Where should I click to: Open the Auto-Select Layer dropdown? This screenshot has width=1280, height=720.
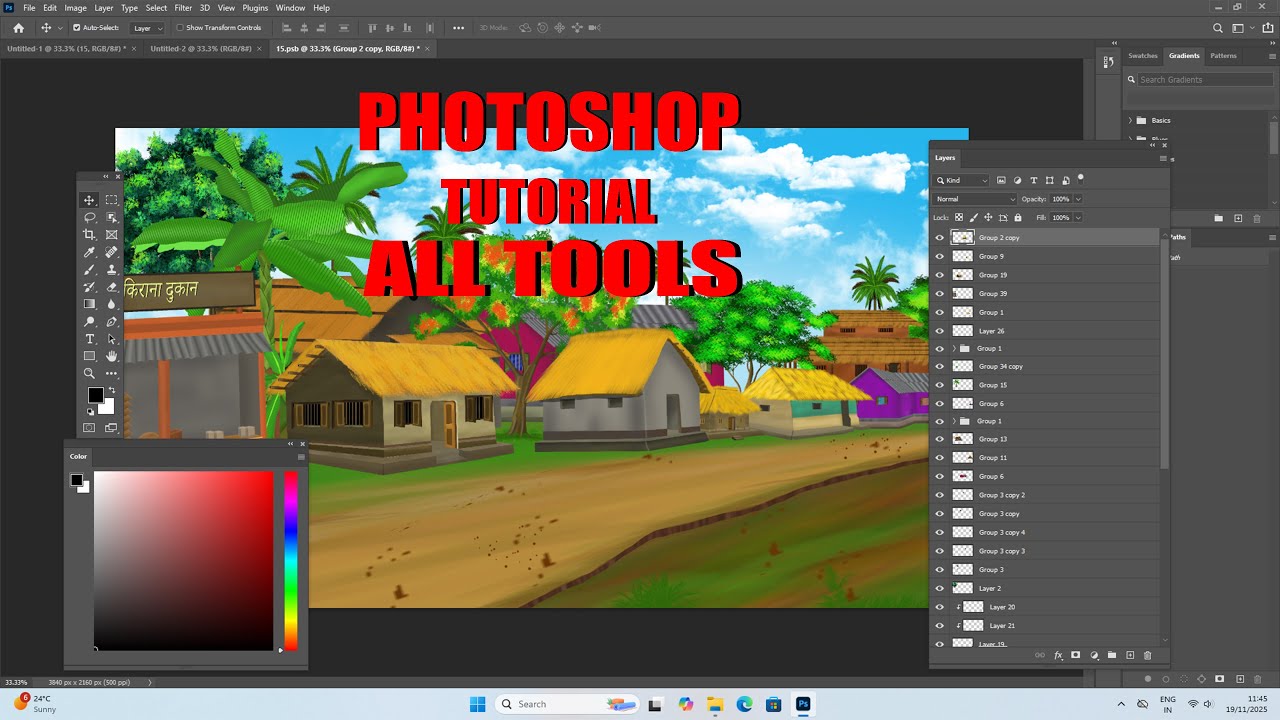(147, 28)
